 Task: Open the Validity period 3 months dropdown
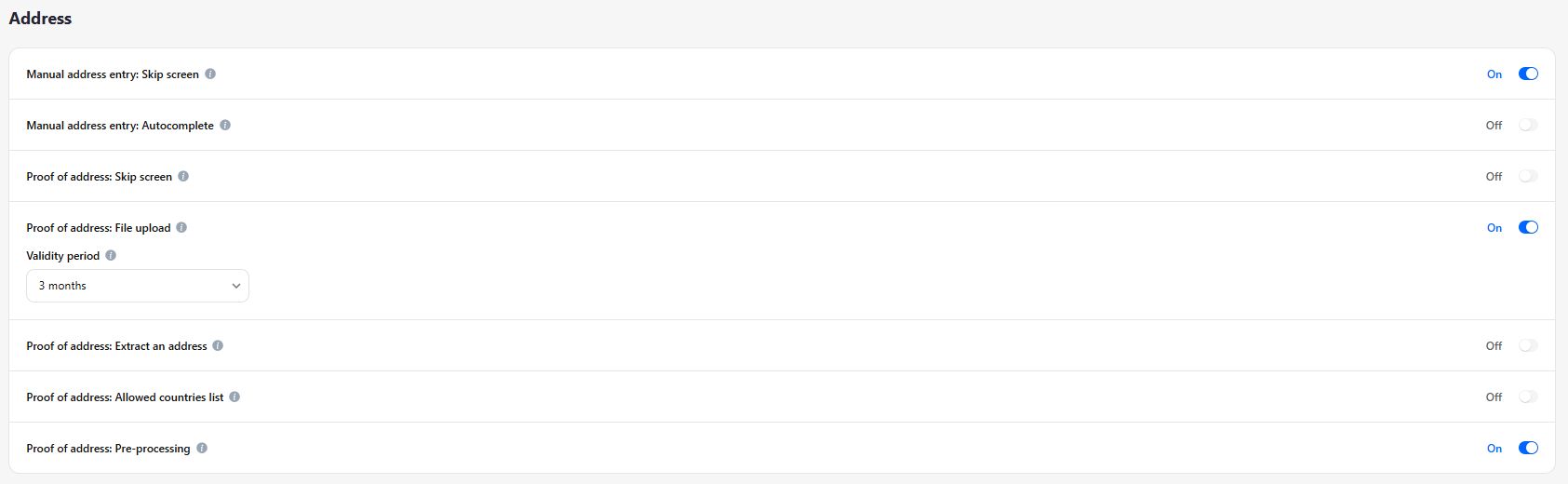138,286
